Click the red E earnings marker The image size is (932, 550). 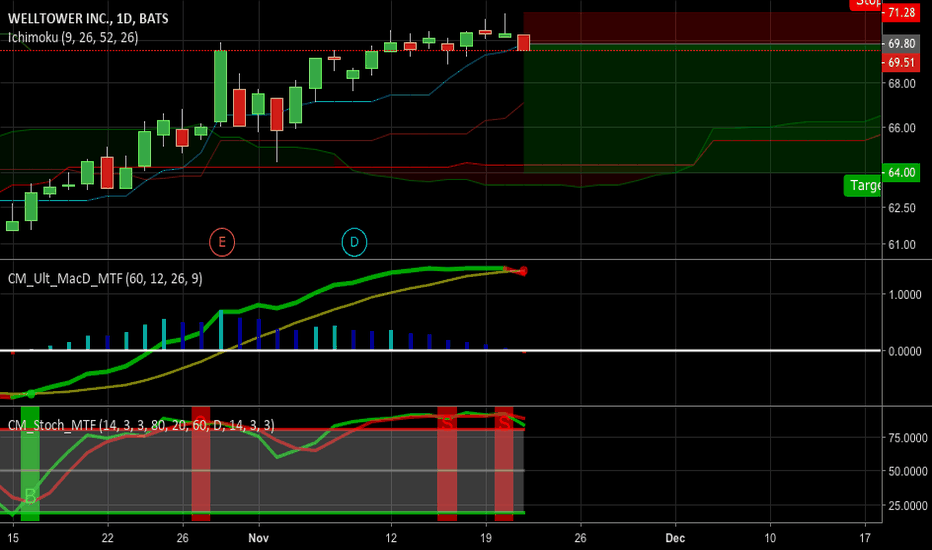(222, 242)
